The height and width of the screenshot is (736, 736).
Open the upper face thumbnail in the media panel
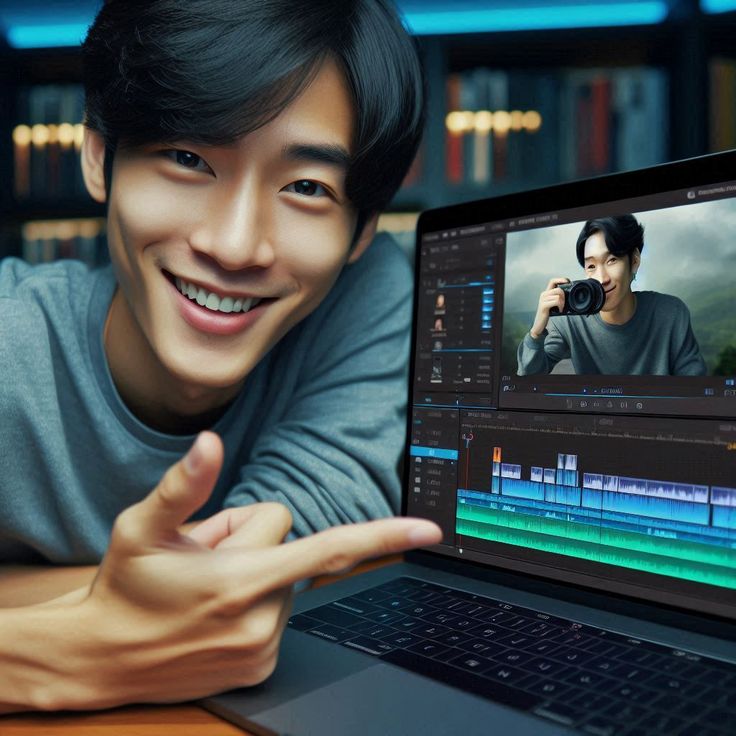(x=440, y=302)
